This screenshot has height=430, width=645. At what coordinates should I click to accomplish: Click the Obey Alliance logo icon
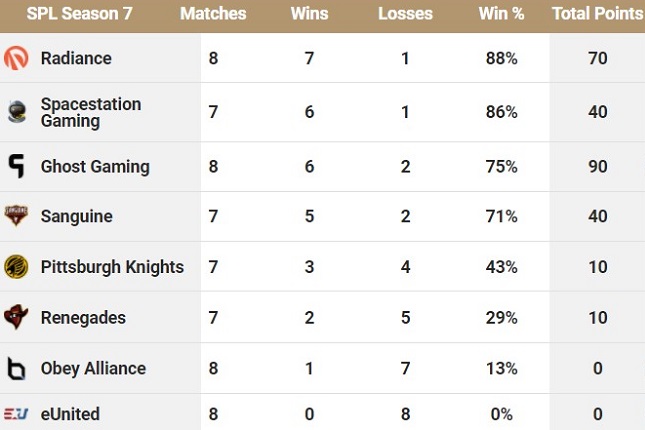point(16,368)
